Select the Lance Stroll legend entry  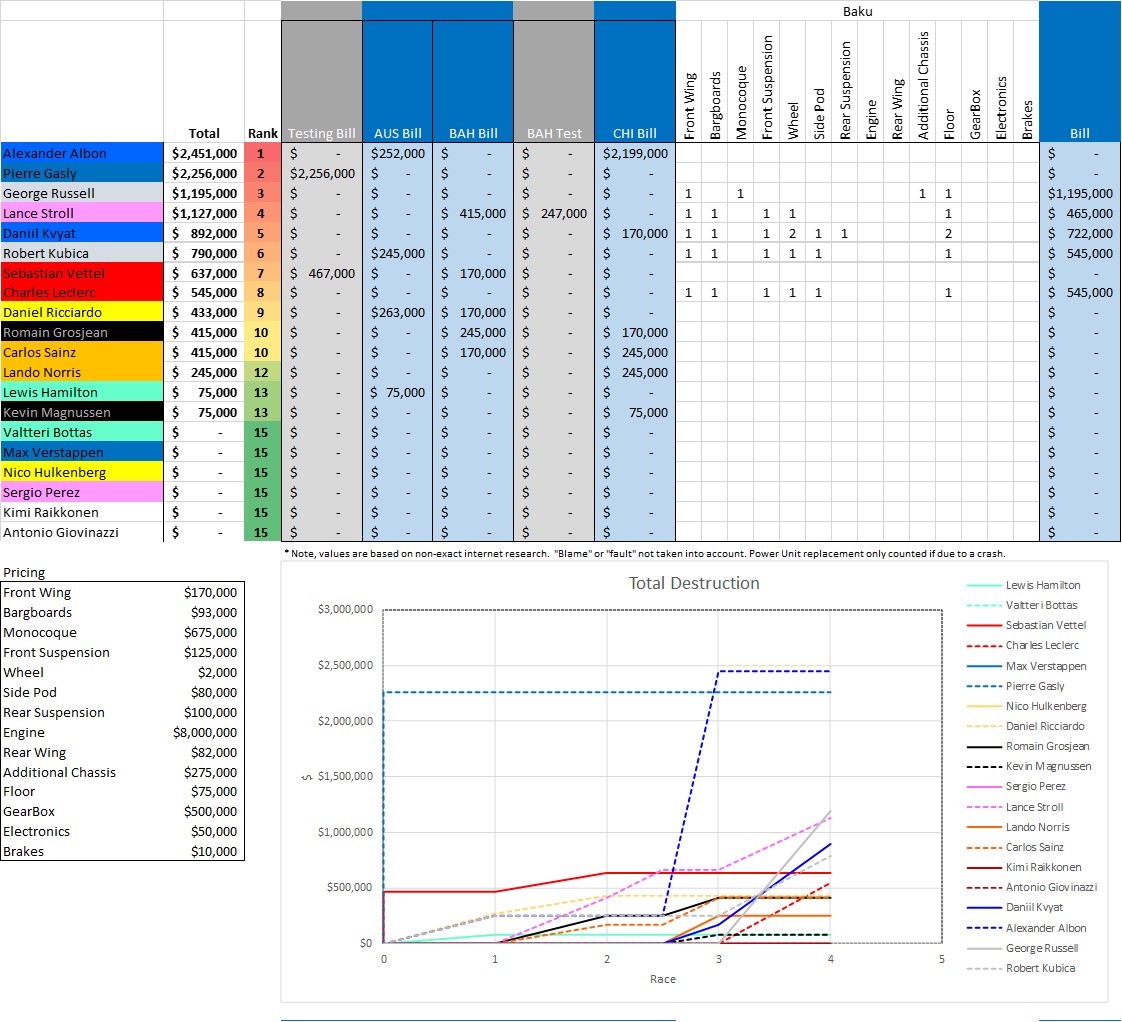click(1015, 807)
